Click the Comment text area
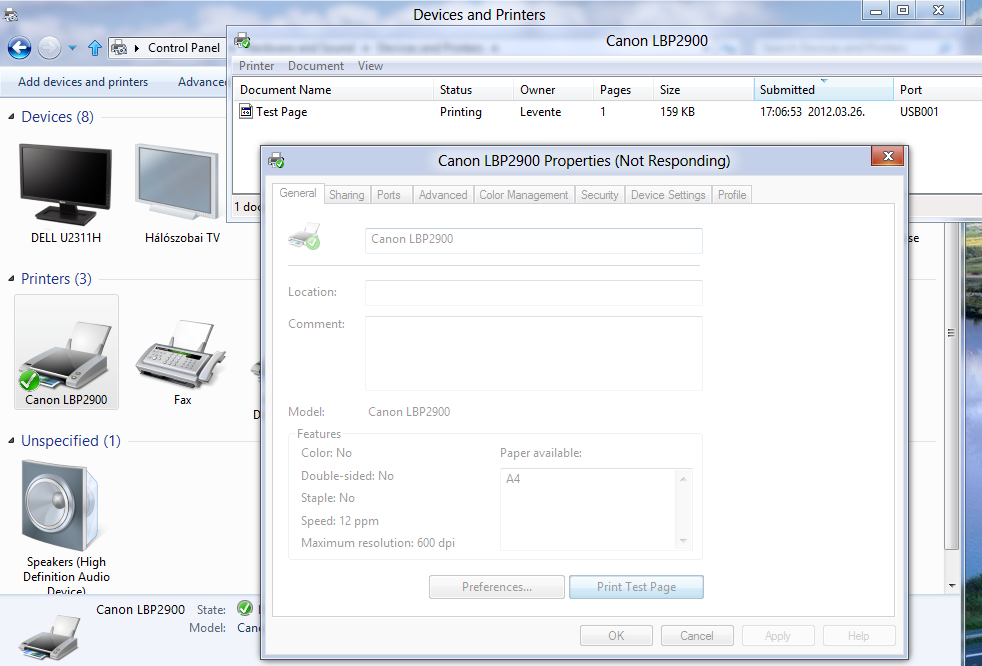Screen dimensions: 982x666 (x=534, y=353)
